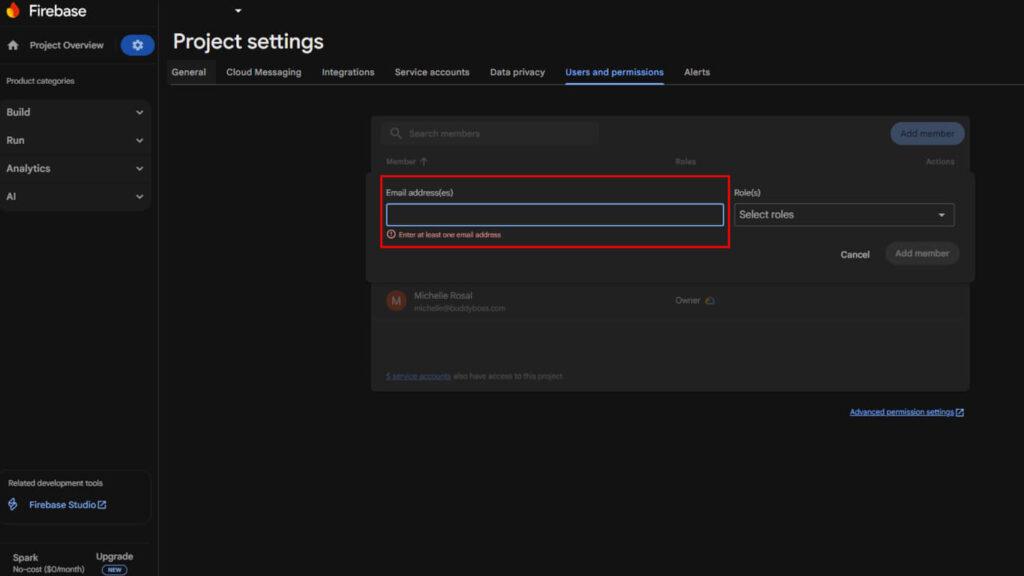Open project settings via the blue gear icon
The width and height of the screenshot is (1024, 576).
tap(137, 45)
